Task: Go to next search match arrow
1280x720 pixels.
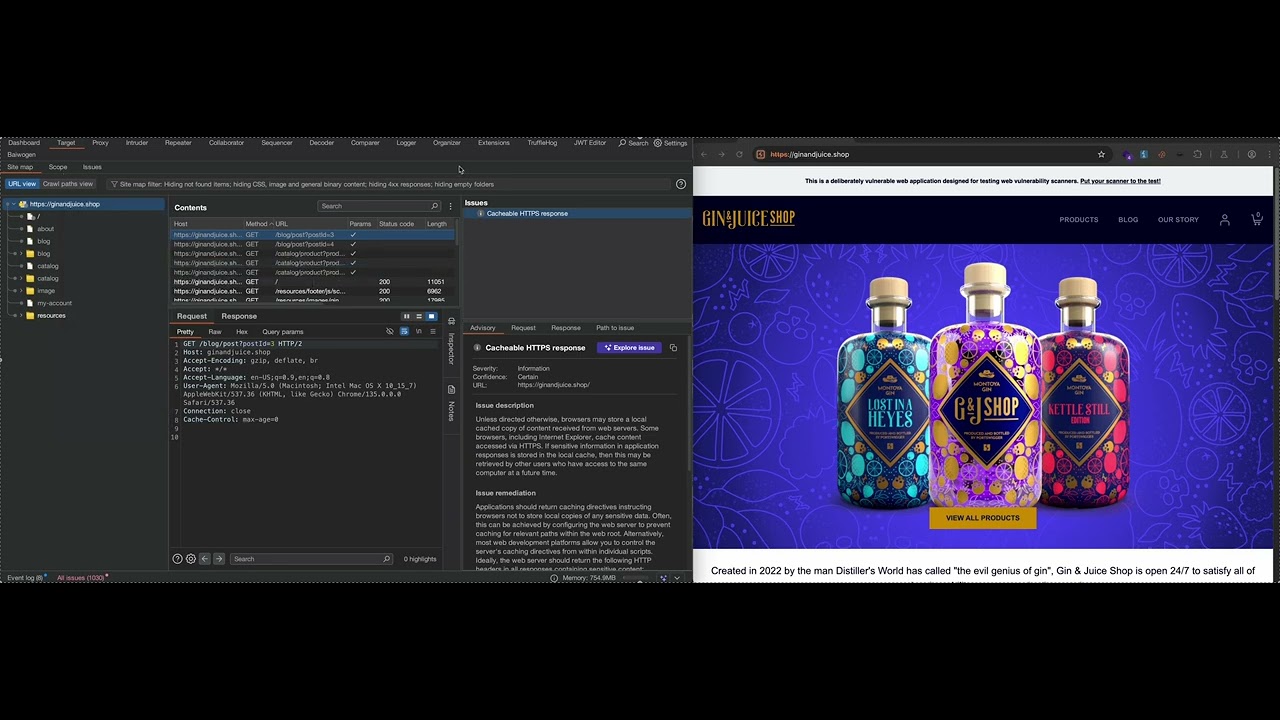Action: point(219,559)
